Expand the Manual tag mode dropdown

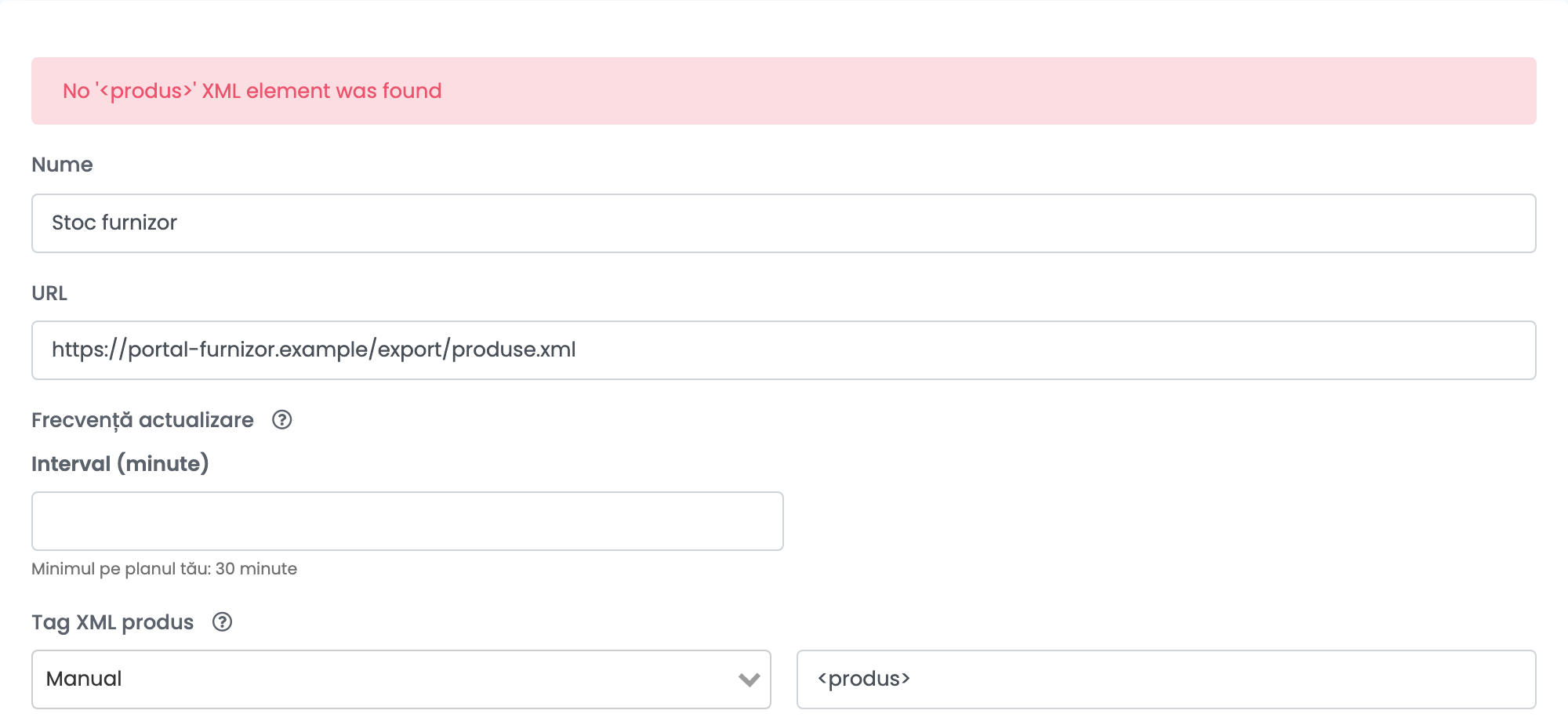coord(401,679)
